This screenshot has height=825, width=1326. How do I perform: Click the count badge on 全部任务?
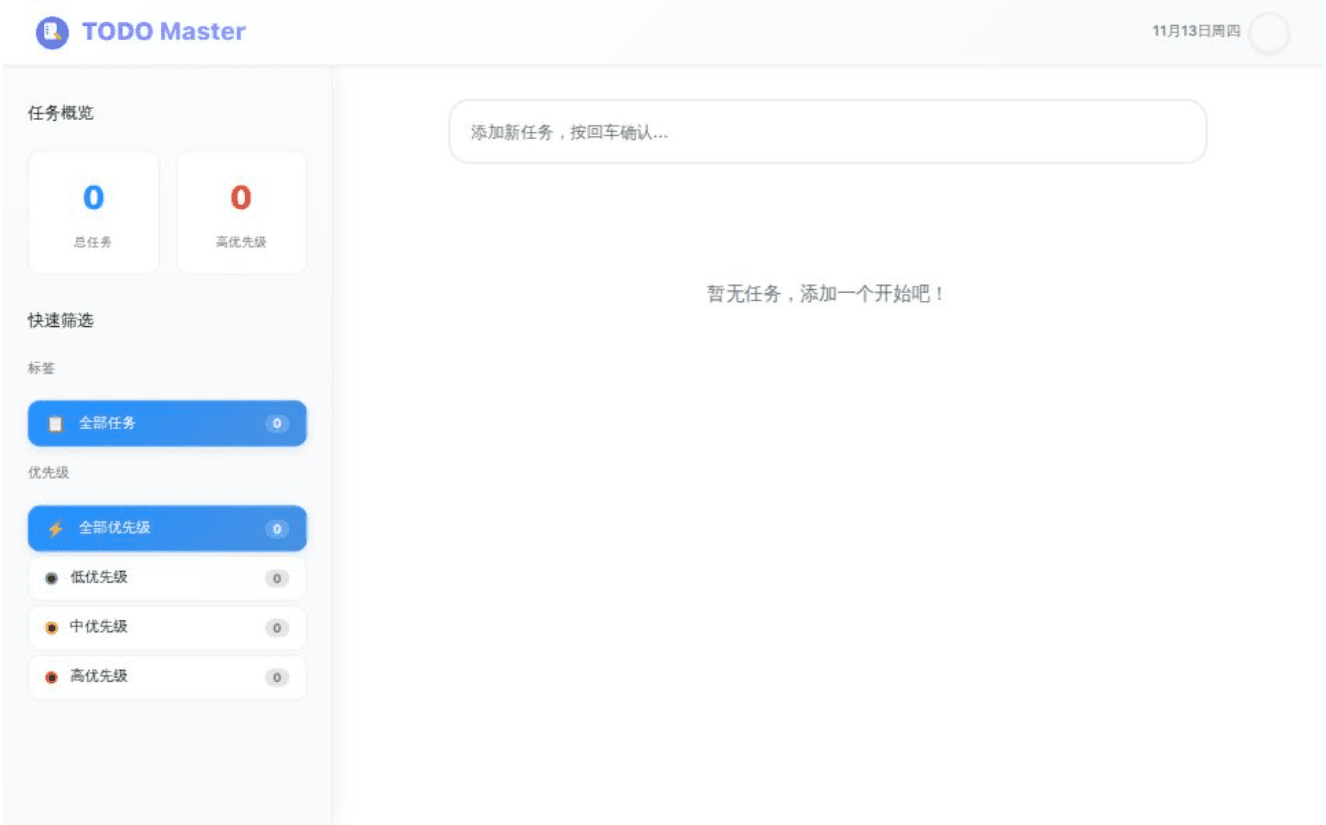click(277, 424)
